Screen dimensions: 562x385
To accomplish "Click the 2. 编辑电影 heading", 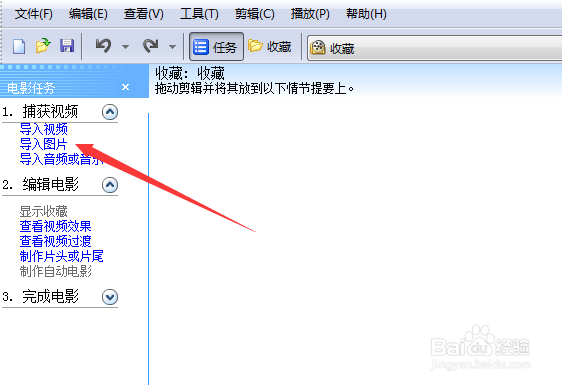I will click(40, 185).
